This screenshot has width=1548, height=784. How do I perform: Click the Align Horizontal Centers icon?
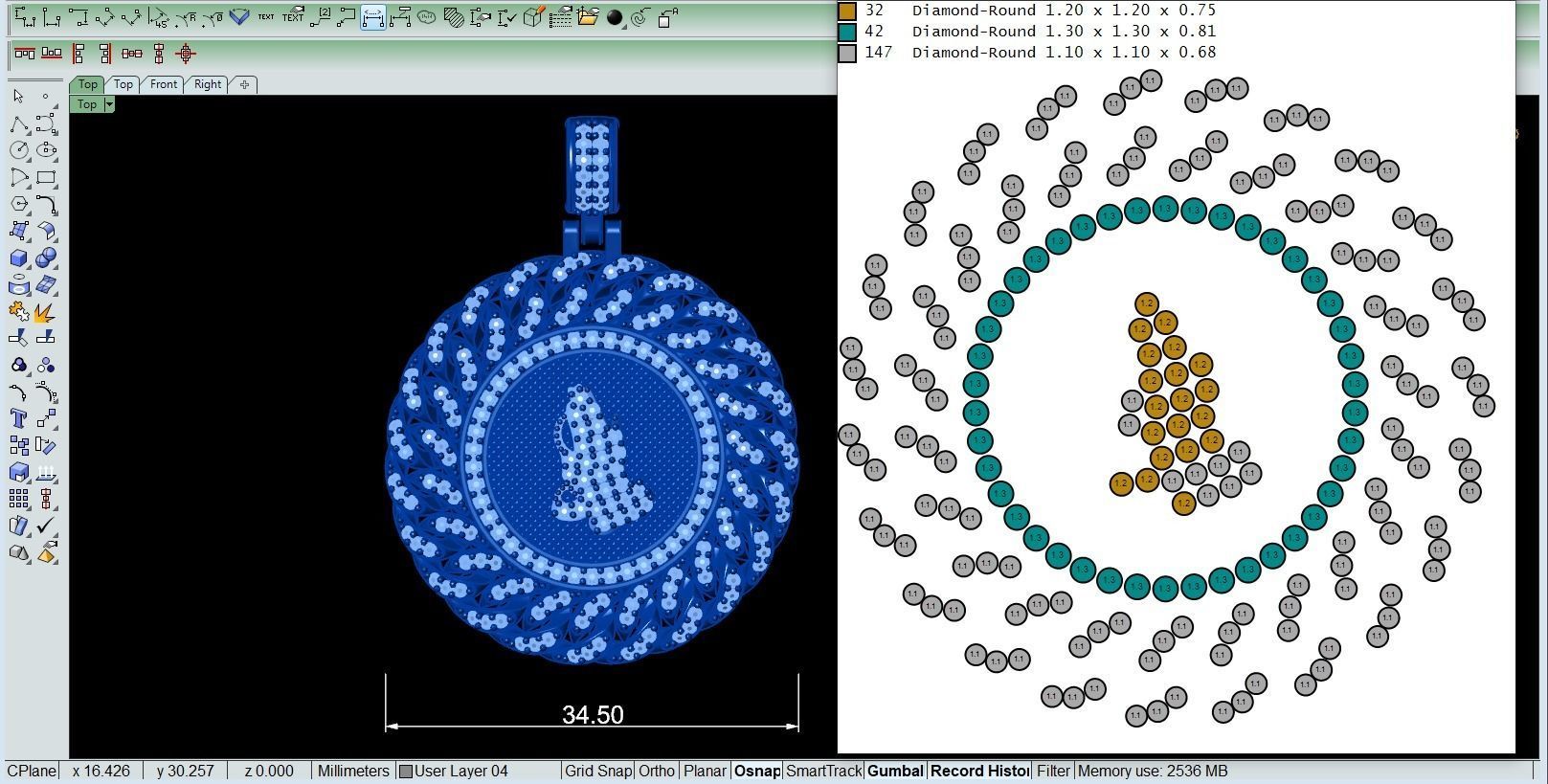pyautogui.click(x=132, y=54)
